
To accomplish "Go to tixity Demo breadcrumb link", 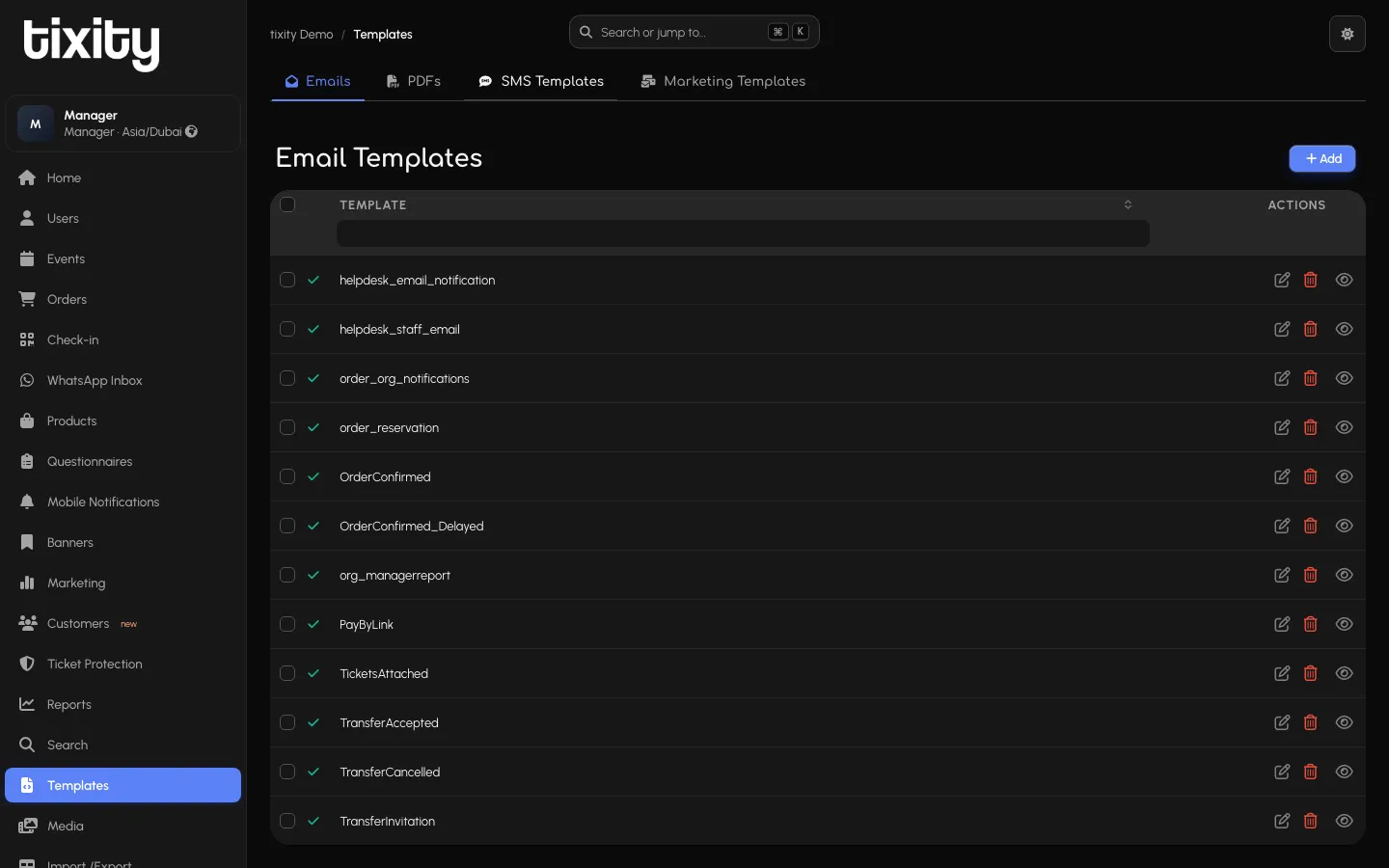I will [302, 35].
